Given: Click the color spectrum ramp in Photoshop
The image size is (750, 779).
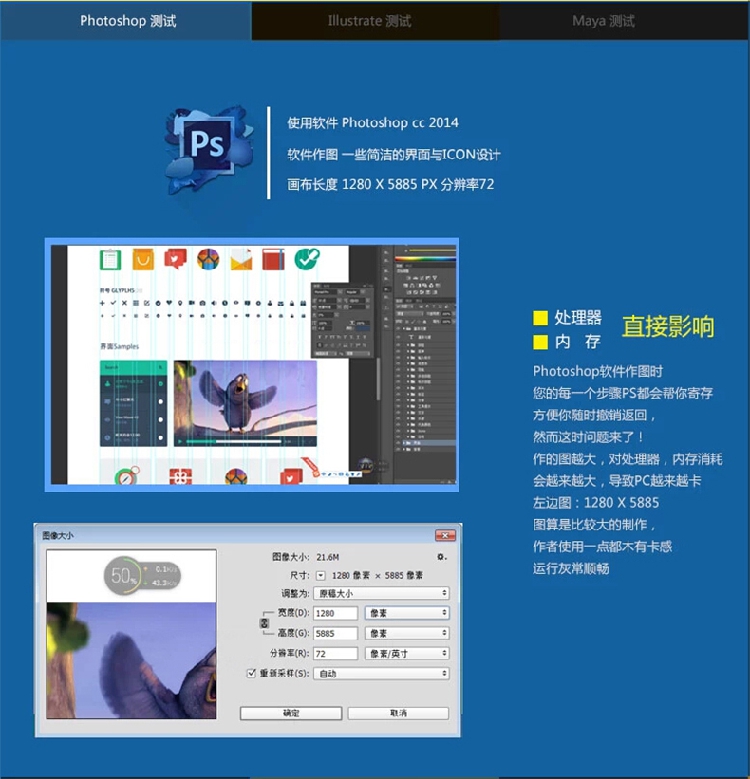Looking at the screenshot, I should click(x=425, y=258).
